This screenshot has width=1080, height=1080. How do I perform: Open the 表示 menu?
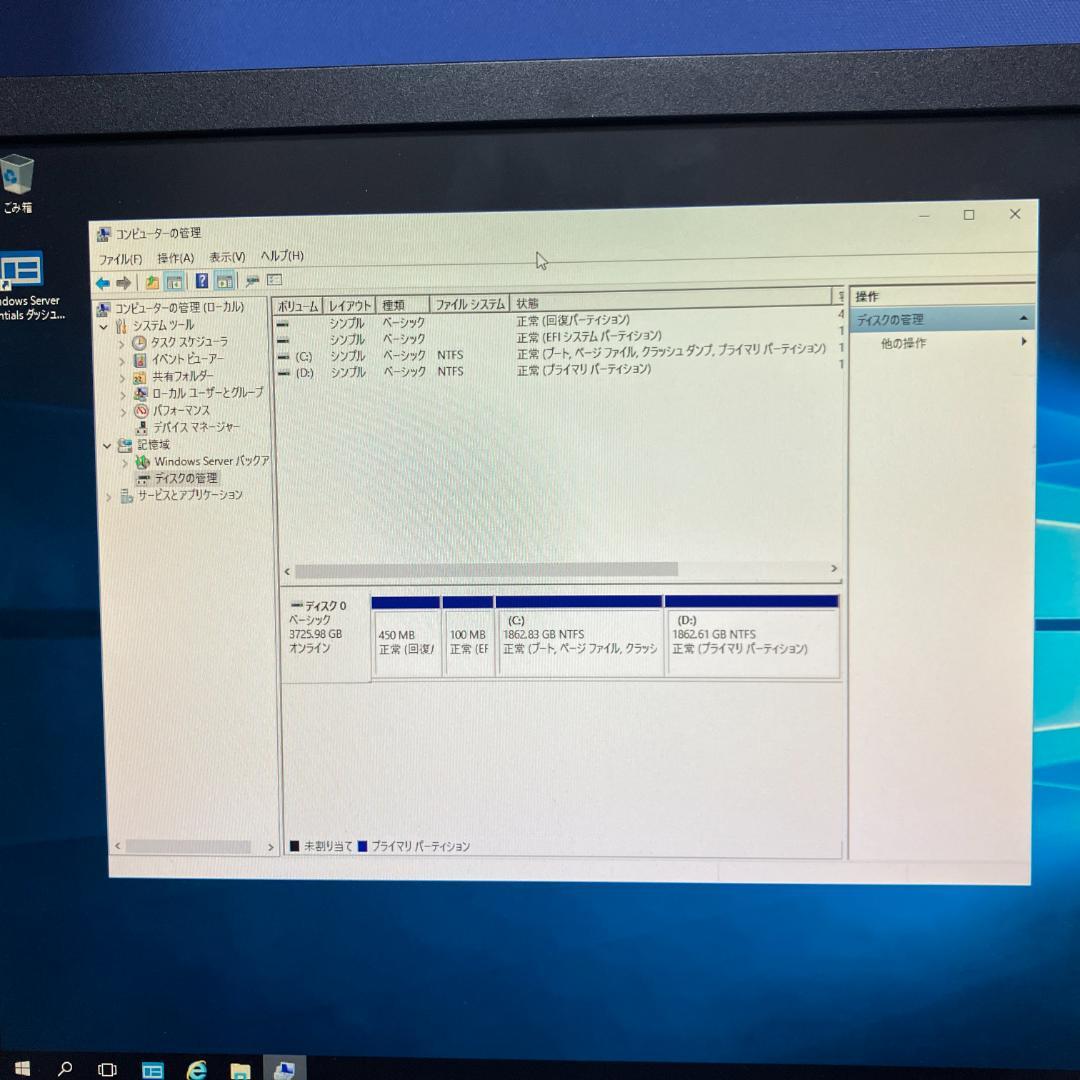[227, 257]
